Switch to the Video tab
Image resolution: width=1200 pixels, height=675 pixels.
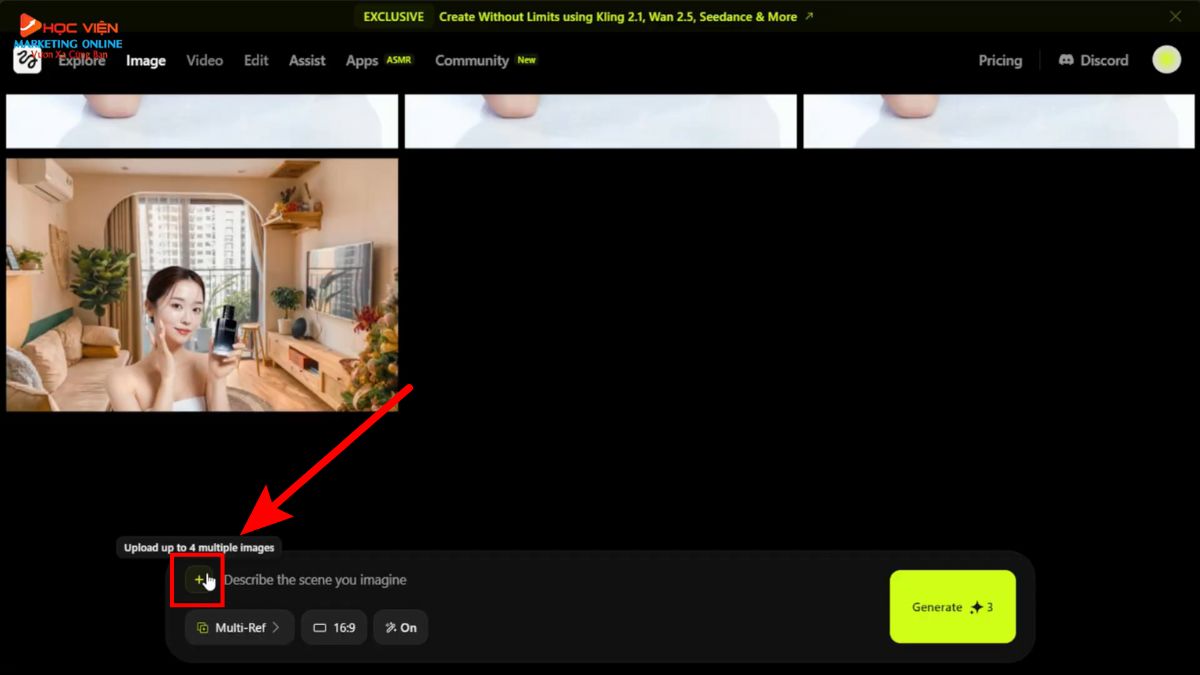coord(204,60)
